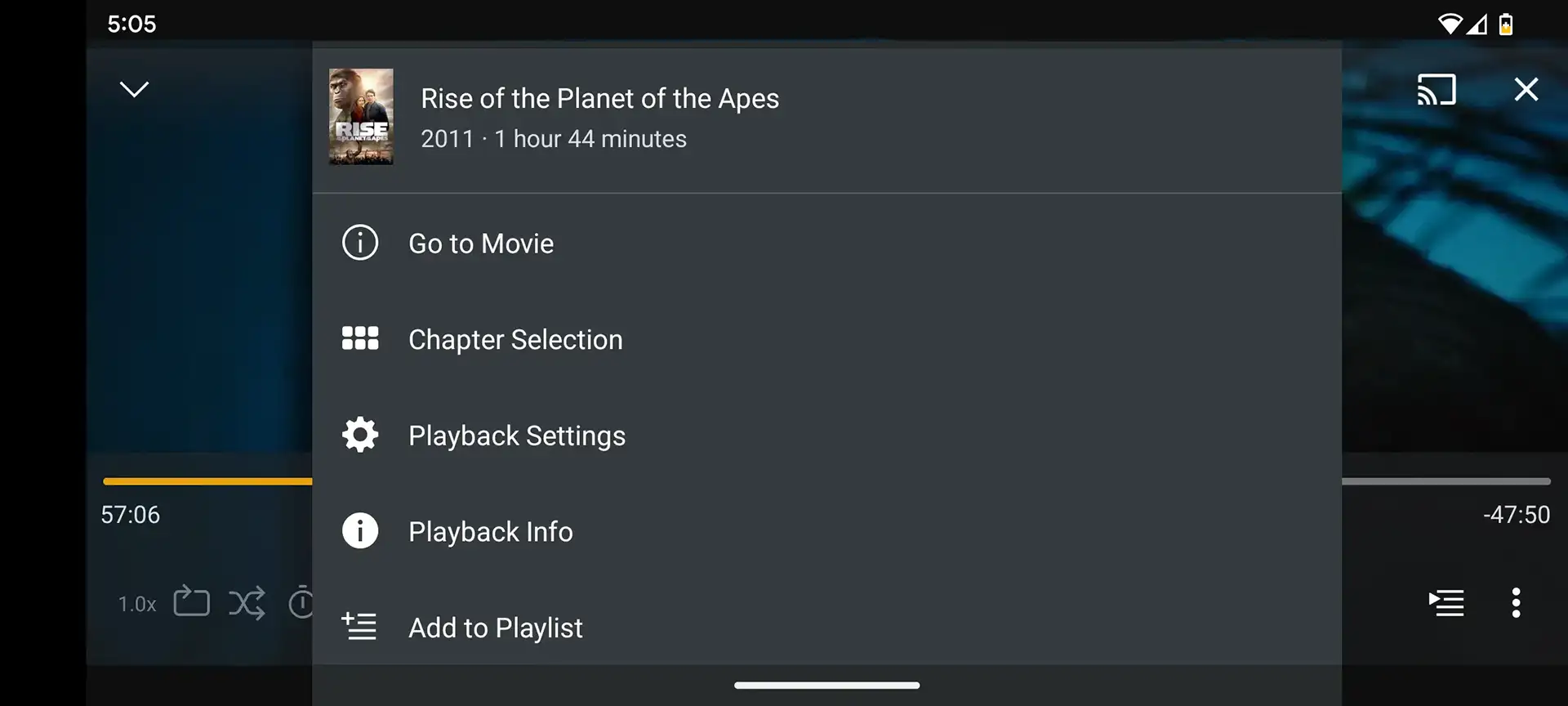The height and width of the screenshot is (706, 1568).
Task: Collapse the player with the down chevron
Action: (134, 88)
